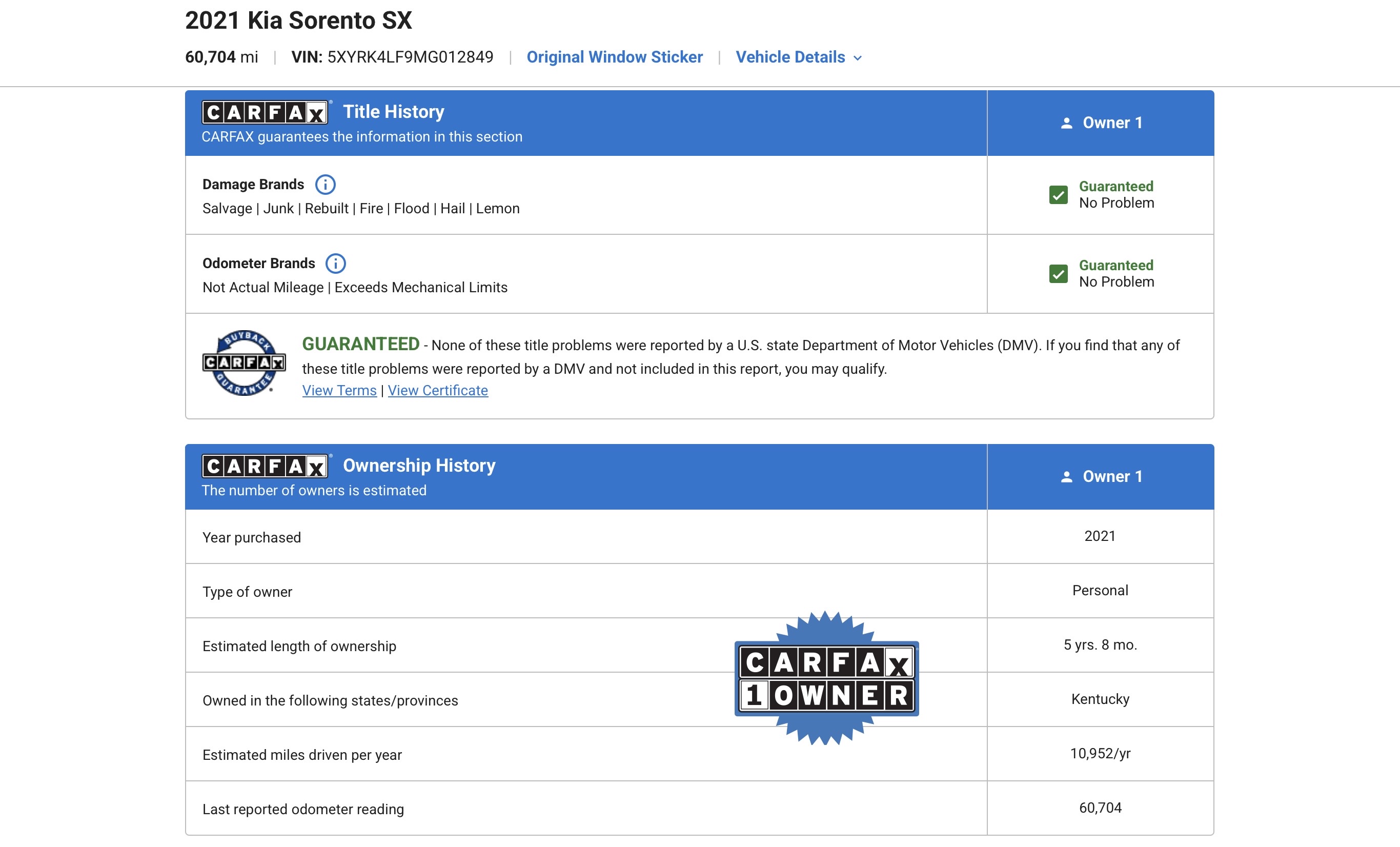
Task: Click Not Actual Mileage brands text
Action: coord(355,288)
